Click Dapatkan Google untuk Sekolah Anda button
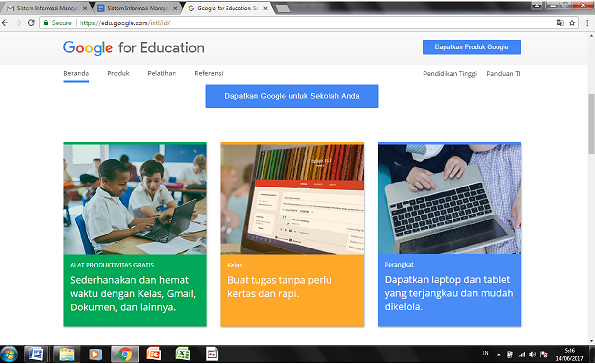 [x=292, y=96]
